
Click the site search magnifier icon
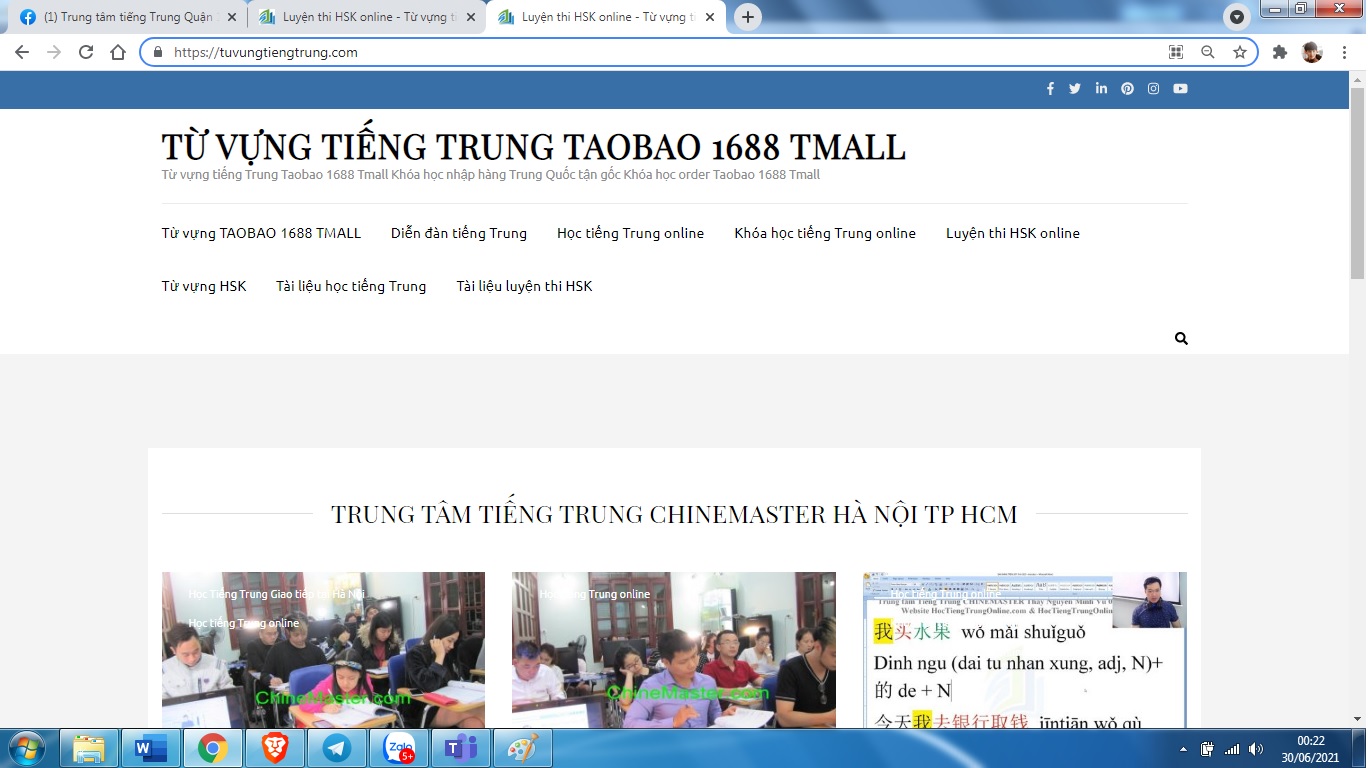coord(1181,339)
